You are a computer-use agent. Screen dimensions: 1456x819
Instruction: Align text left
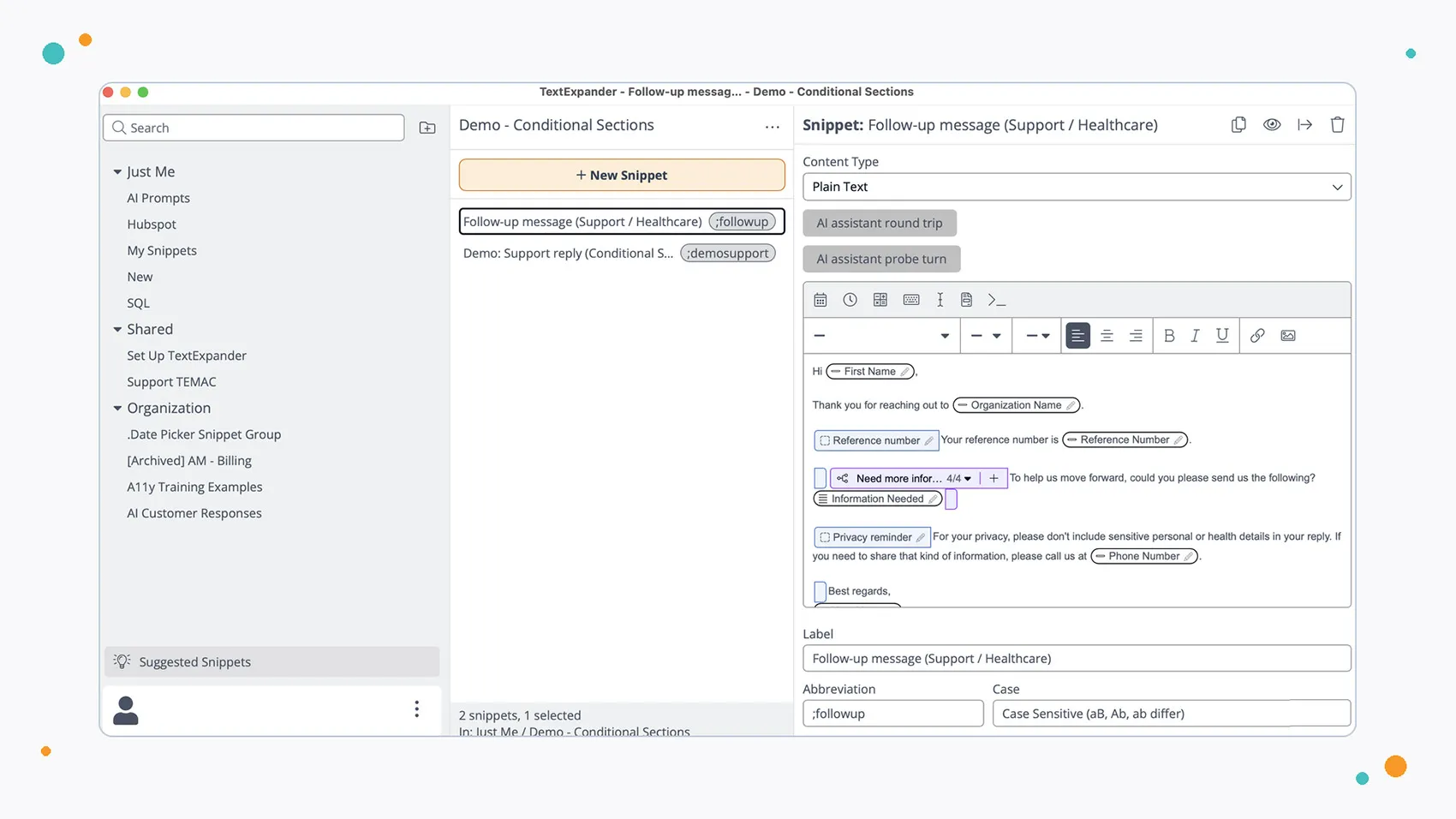pyautogui.click(x=1077, y=336)
